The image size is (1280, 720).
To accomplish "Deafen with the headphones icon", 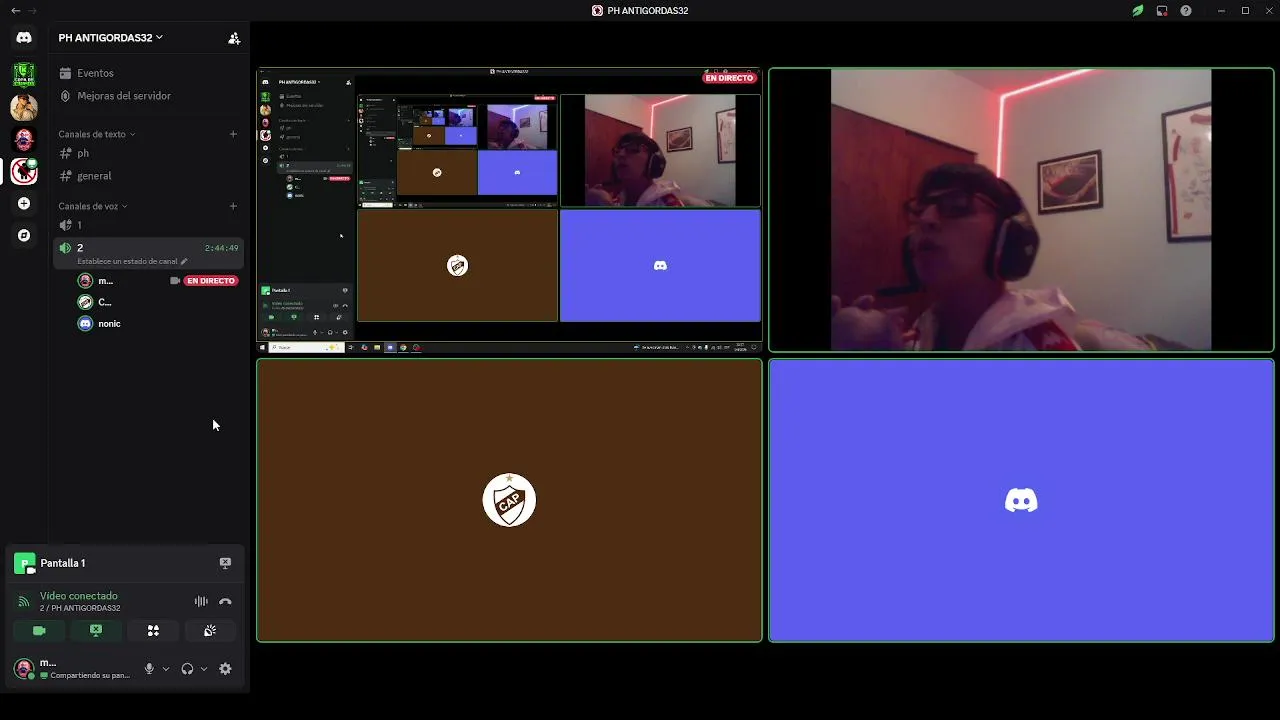I will pos(187,669).
